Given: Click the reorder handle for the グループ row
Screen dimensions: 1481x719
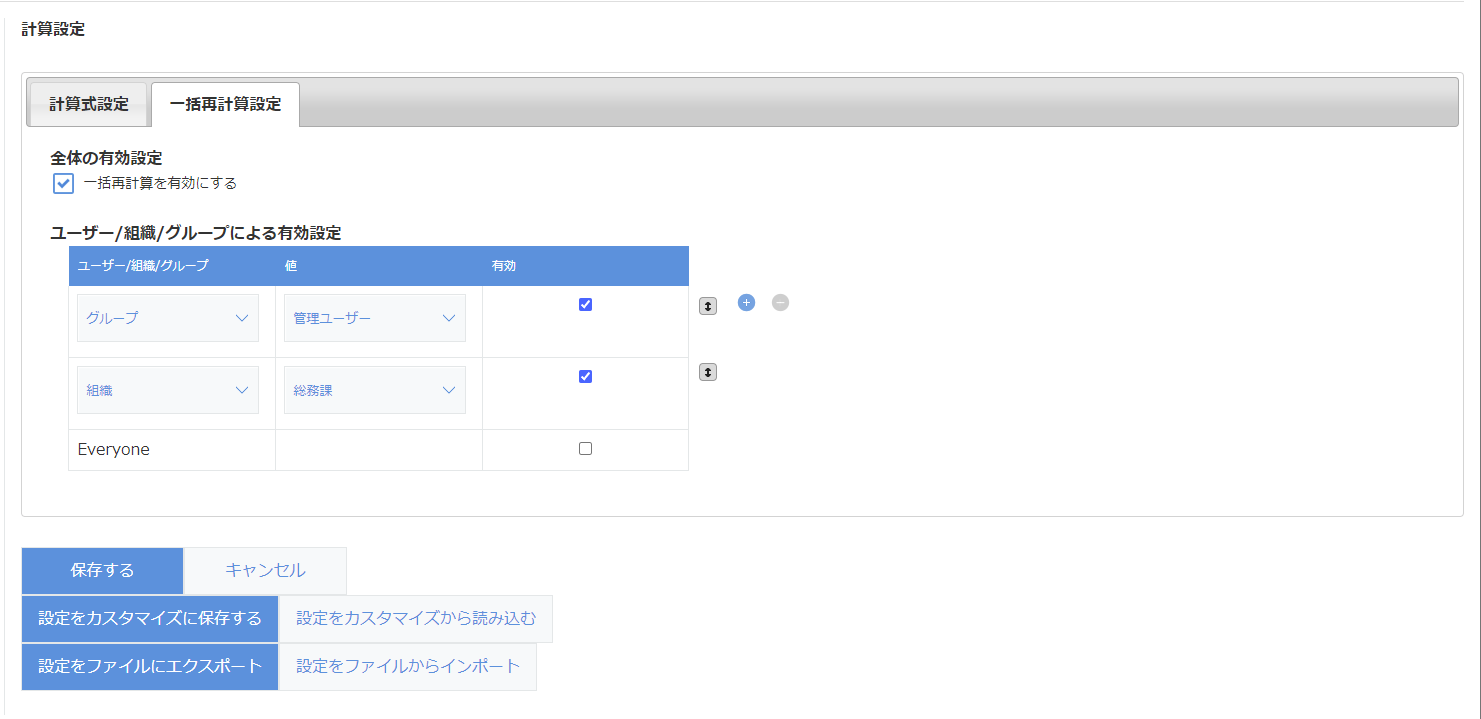Looking at the screenshot, I should [708, 307].
